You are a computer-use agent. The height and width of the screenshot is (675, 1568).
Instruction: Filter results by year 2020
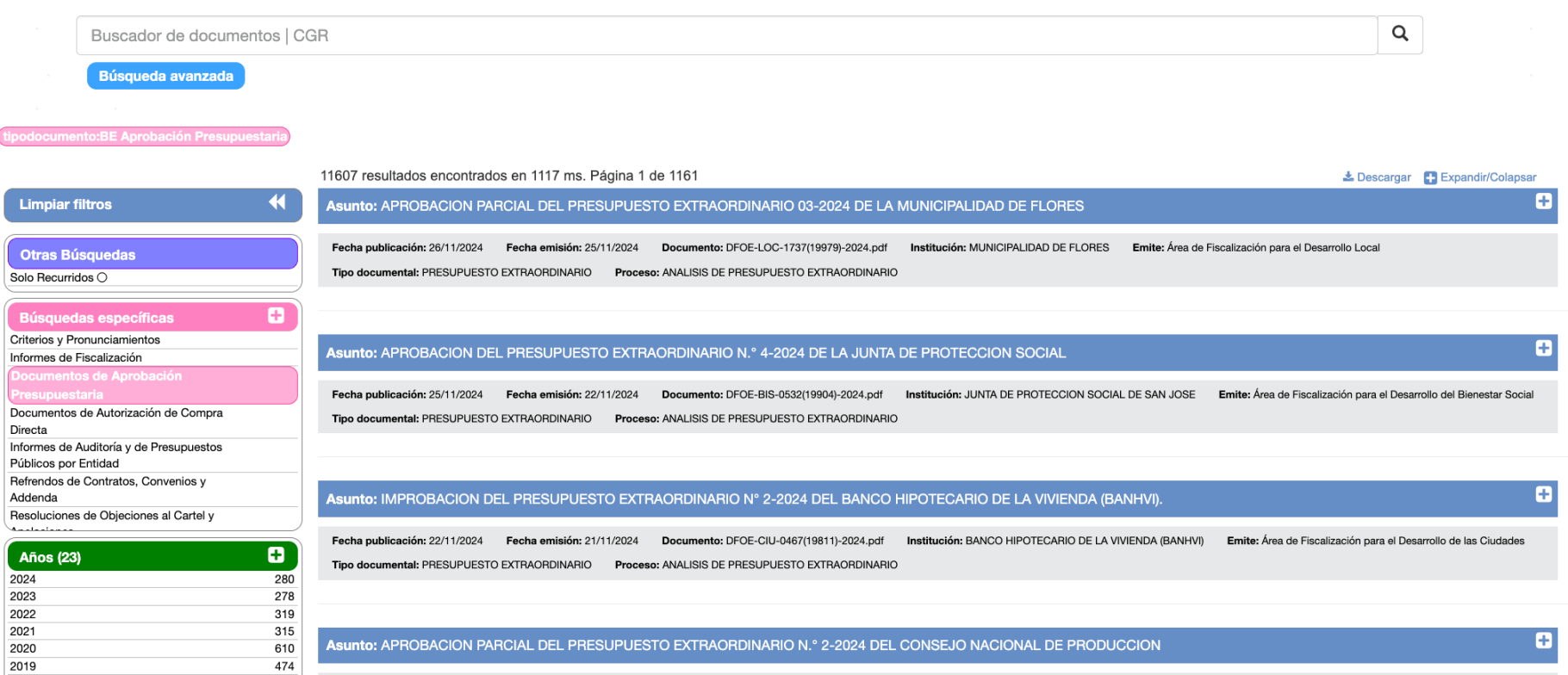23,648
